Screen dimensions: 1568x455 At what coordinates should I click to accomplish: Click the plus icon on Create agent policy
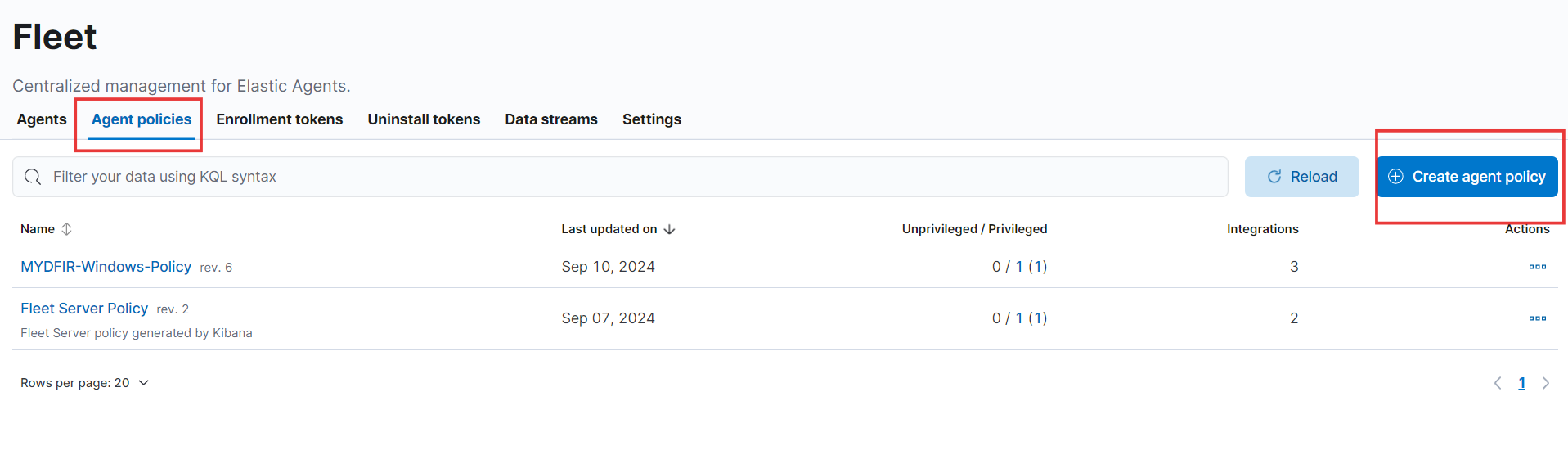point(1396,177)
